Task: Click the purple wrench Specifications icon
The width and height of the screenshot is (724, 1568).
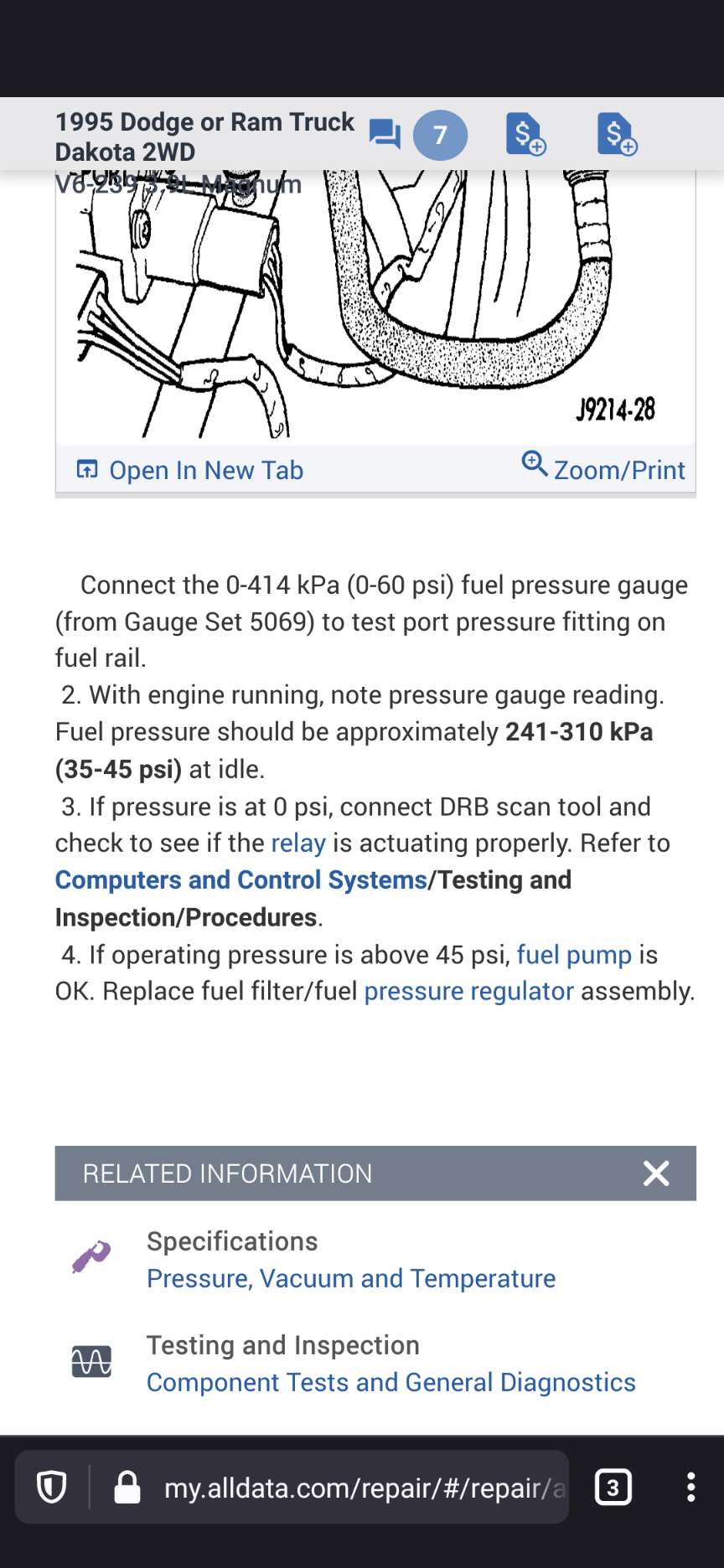Action: click(91, 1256)
